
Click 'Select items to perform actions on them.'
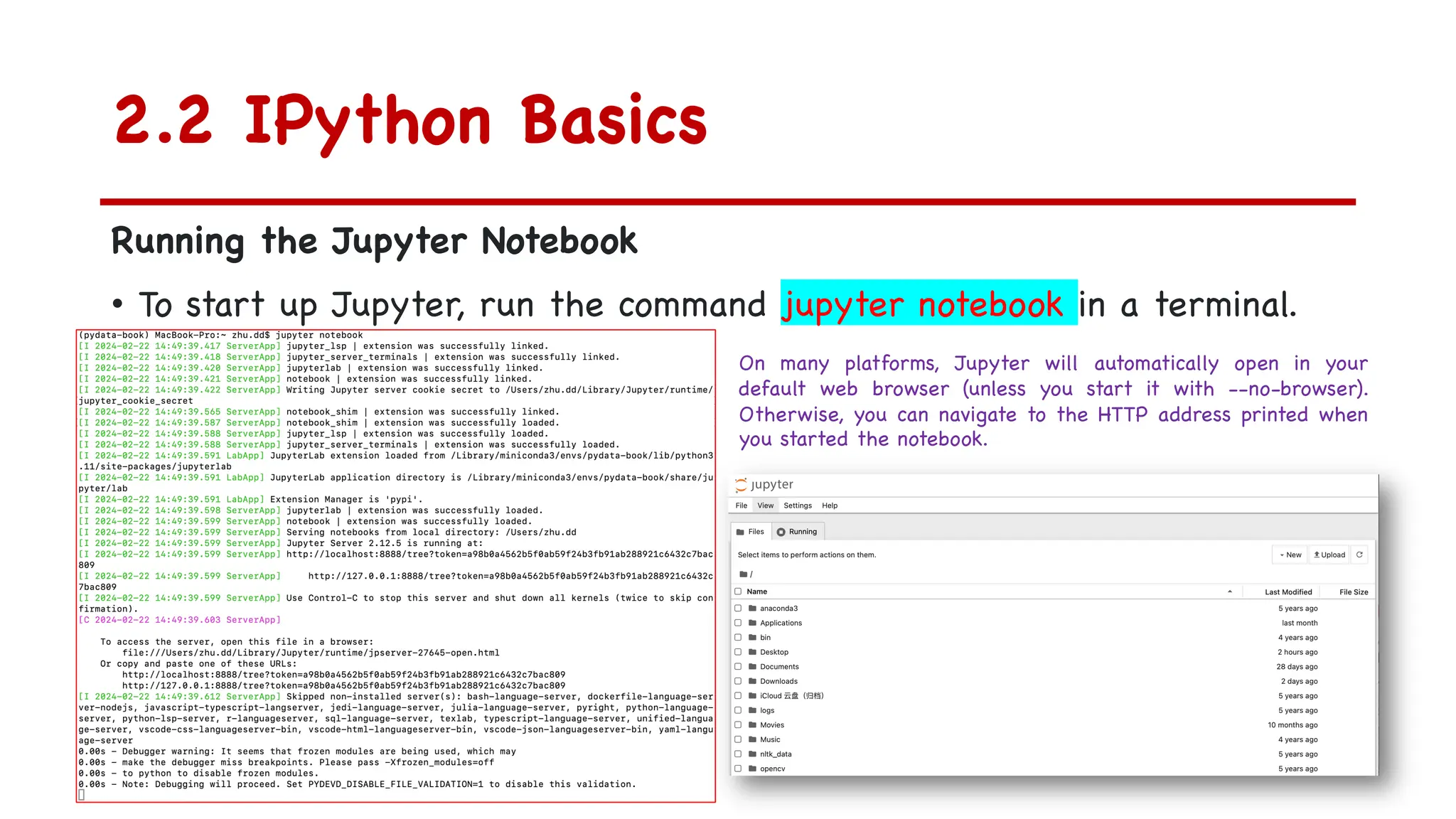(807, 555)
